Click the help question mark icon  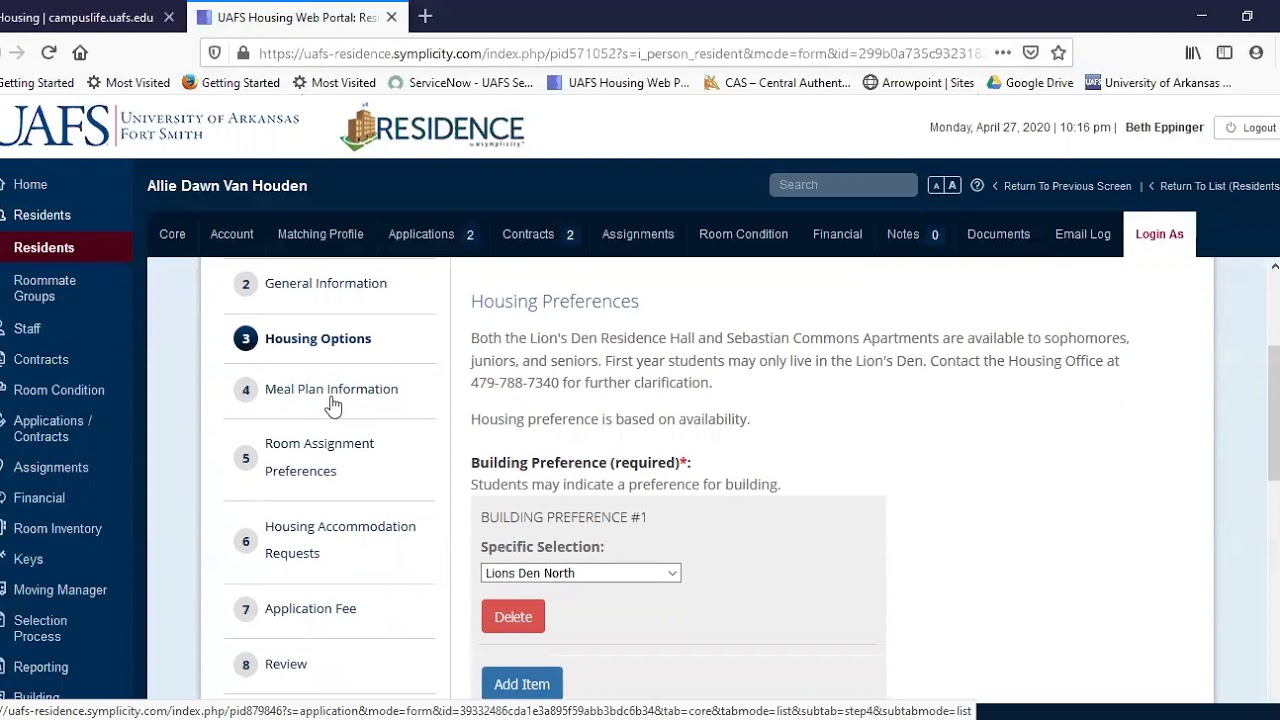977,185
